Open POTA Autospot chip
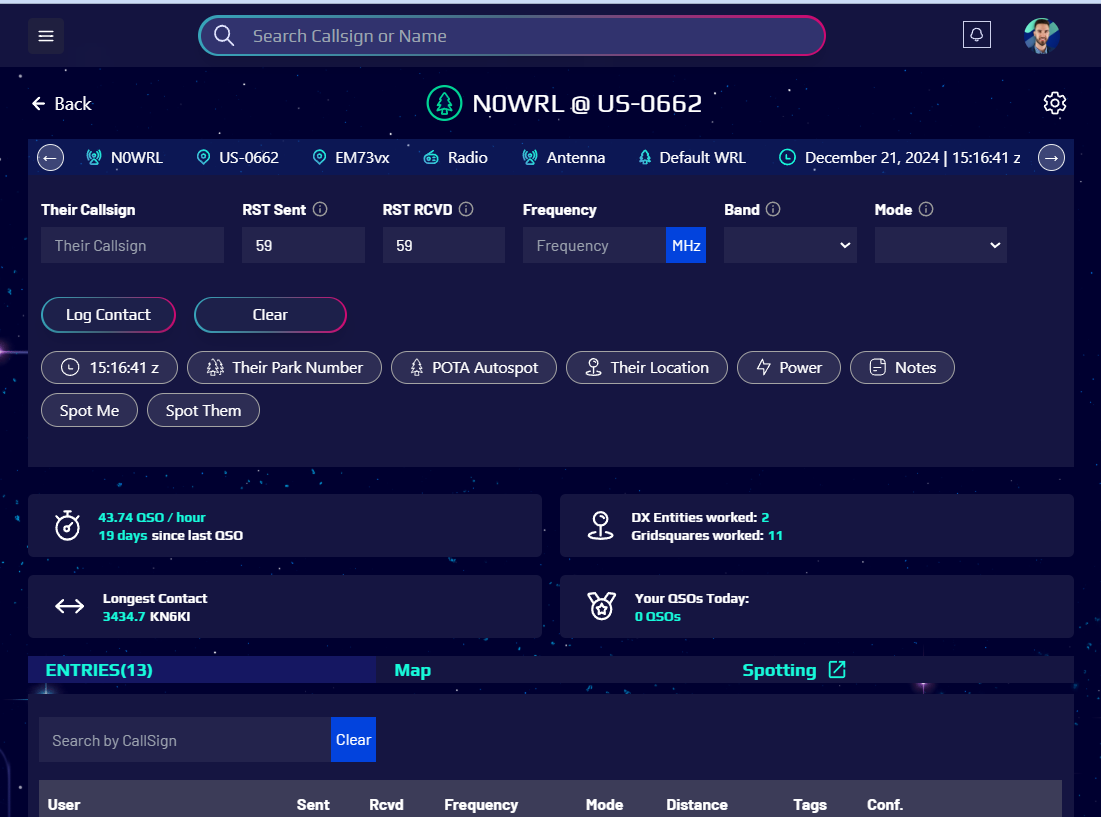 coord(474,367)
